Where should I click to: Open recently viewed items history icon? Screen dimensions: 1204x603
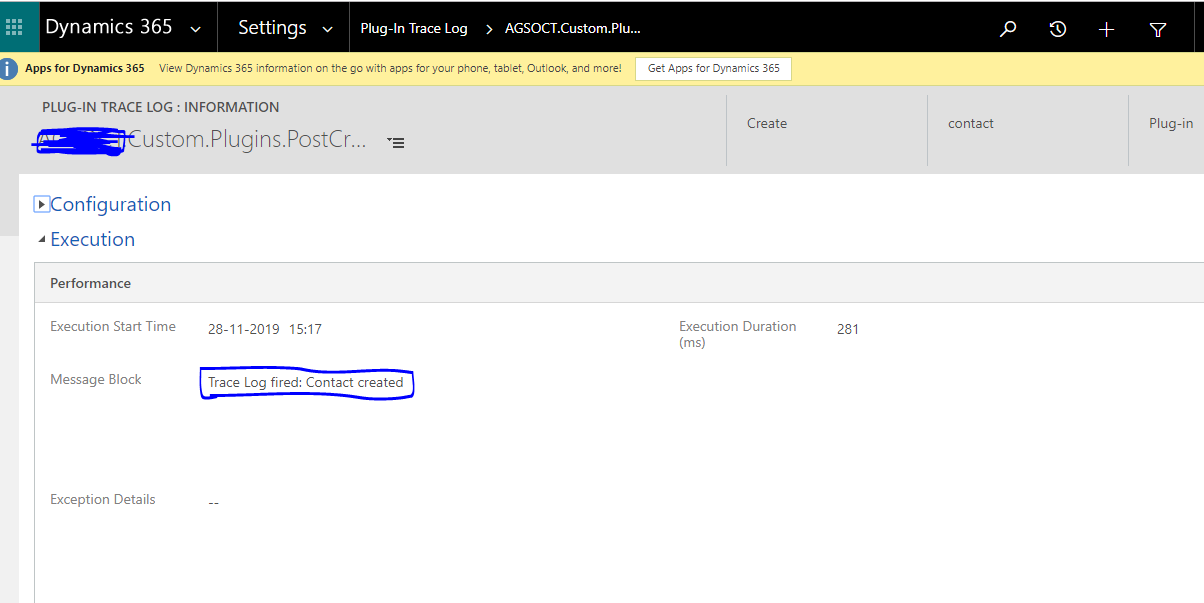[x=1057, y=29]
